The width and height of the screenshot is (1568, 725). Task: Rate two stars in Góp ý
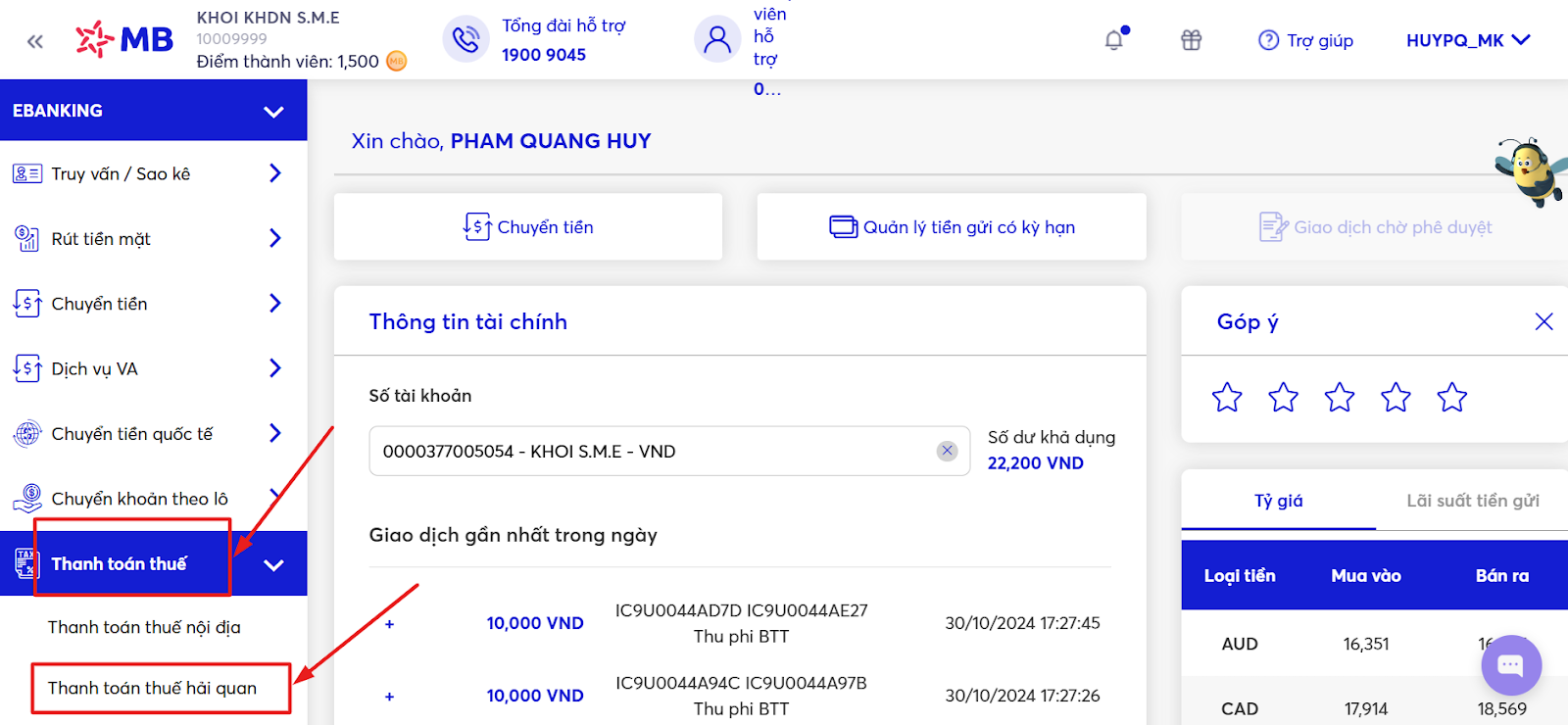click(x=1283, y=397)
